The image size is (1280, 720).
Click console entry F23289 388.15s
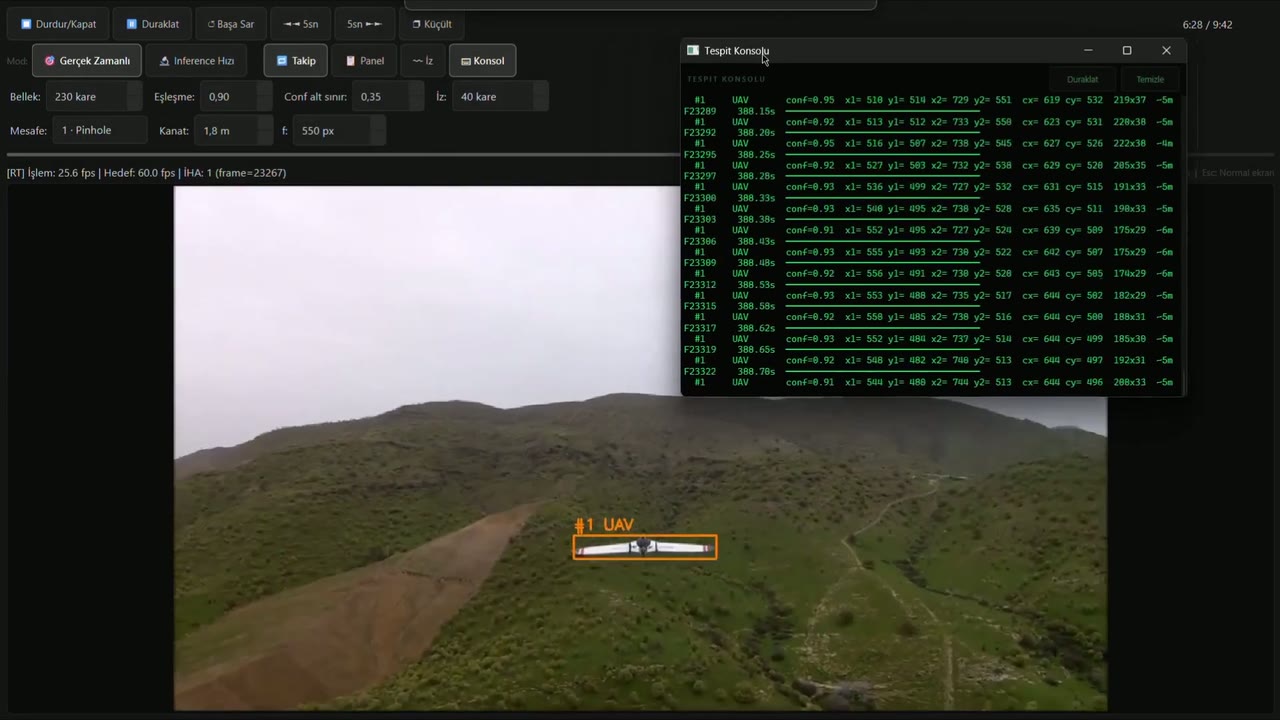coord(729,111)
